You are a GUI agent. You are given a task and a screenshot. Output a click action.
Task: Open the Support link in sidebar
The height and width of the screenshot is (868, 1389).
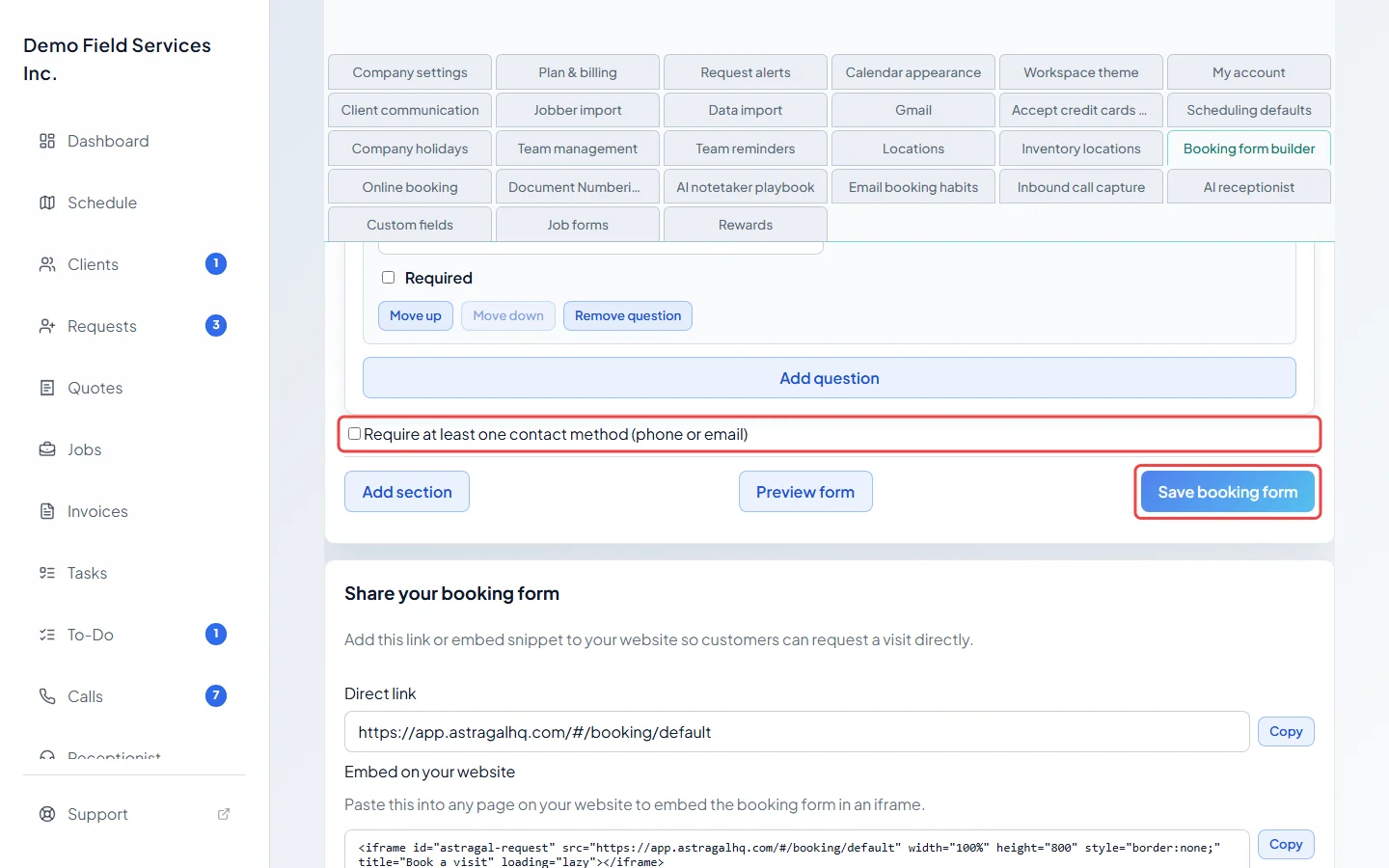click(134, 814)
